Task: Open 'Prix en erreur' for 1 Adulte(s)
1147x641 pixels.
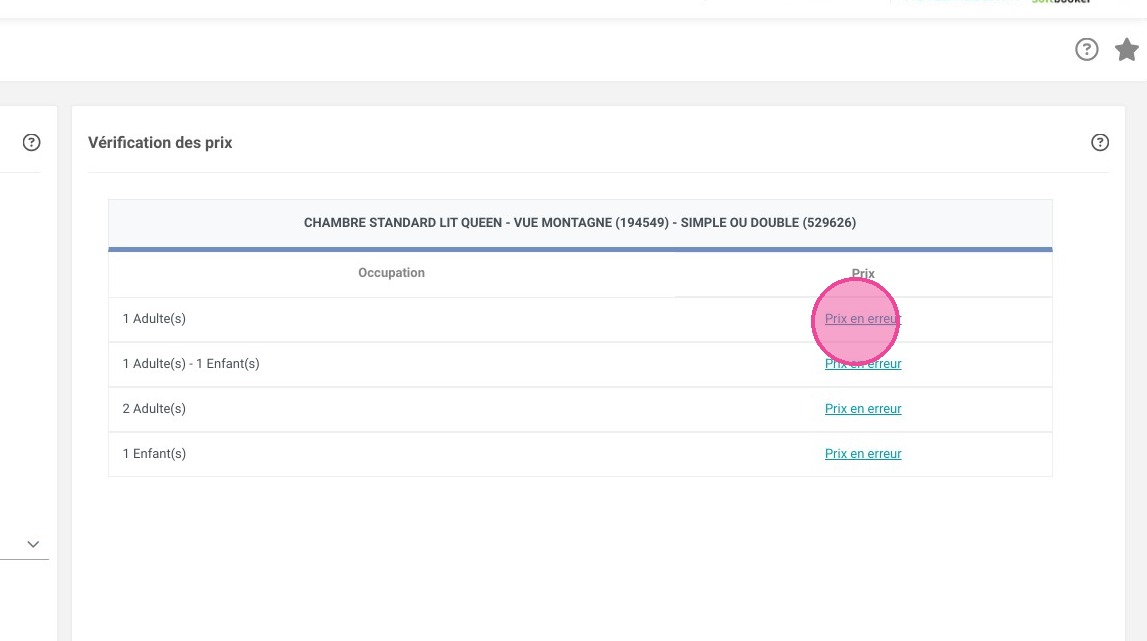Action: (x=862, y=319)
